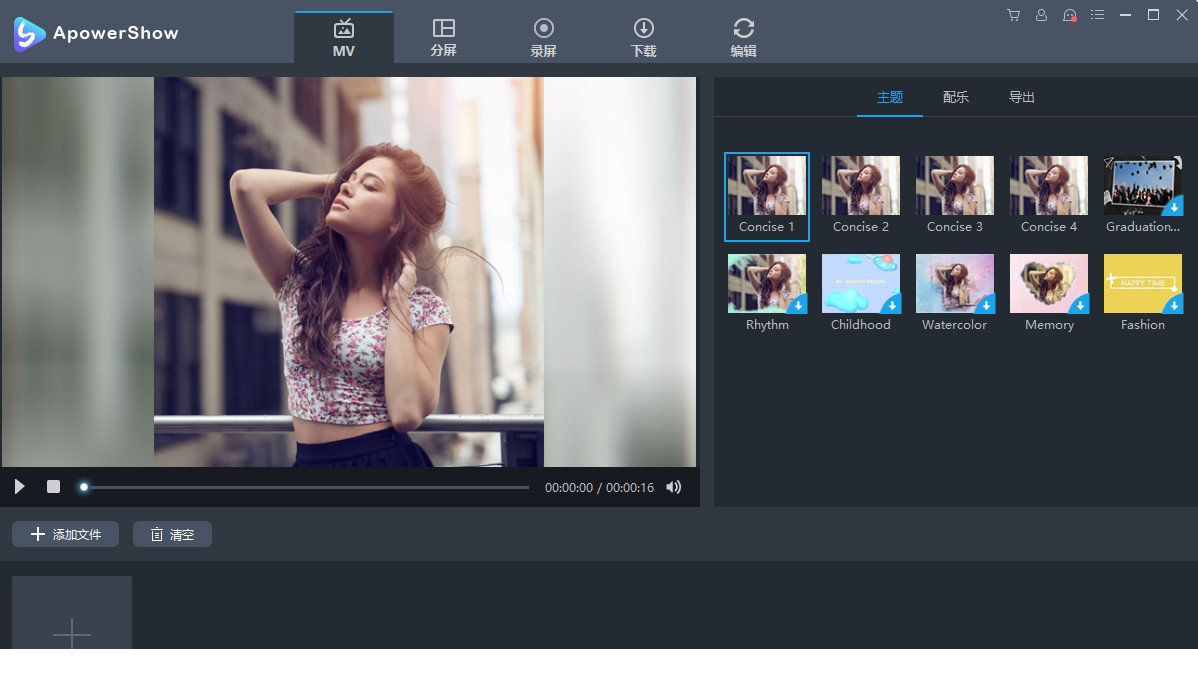Download the Graduation theme via arrow badge
This screenshot has height=674, width=1198.
(x=1174, y=207)
